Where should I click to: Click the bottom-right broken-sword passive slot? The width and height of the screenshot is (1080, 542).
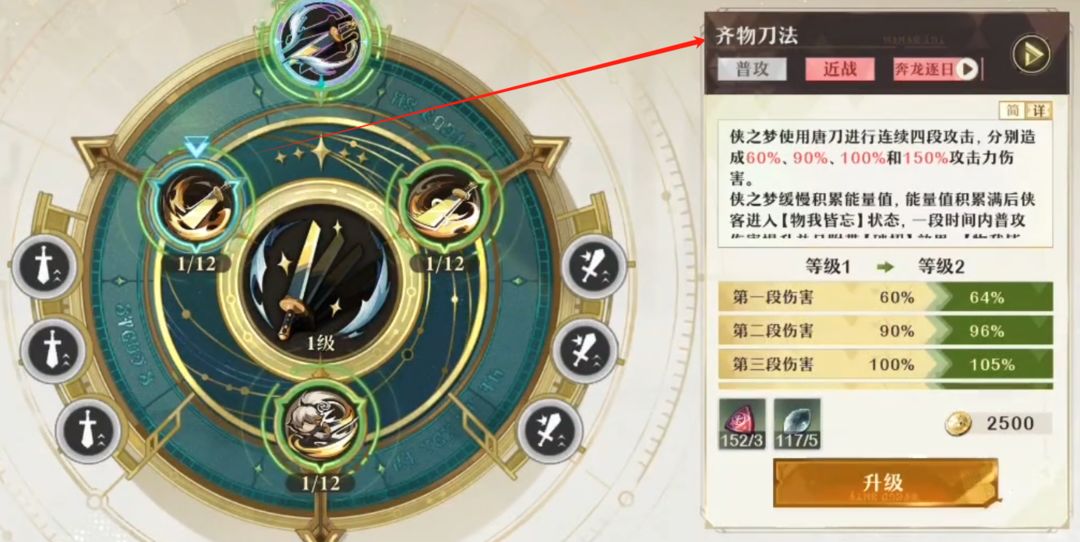click(x=550, y=431)
